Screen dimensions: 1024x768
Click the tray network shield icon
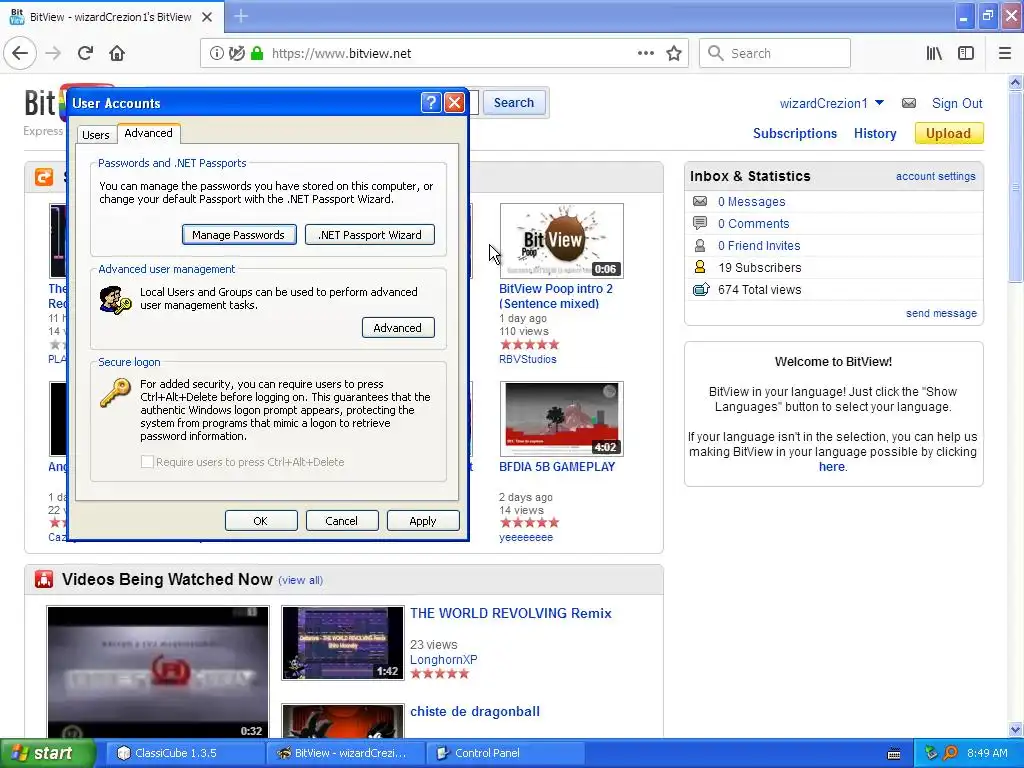[931, 753]
